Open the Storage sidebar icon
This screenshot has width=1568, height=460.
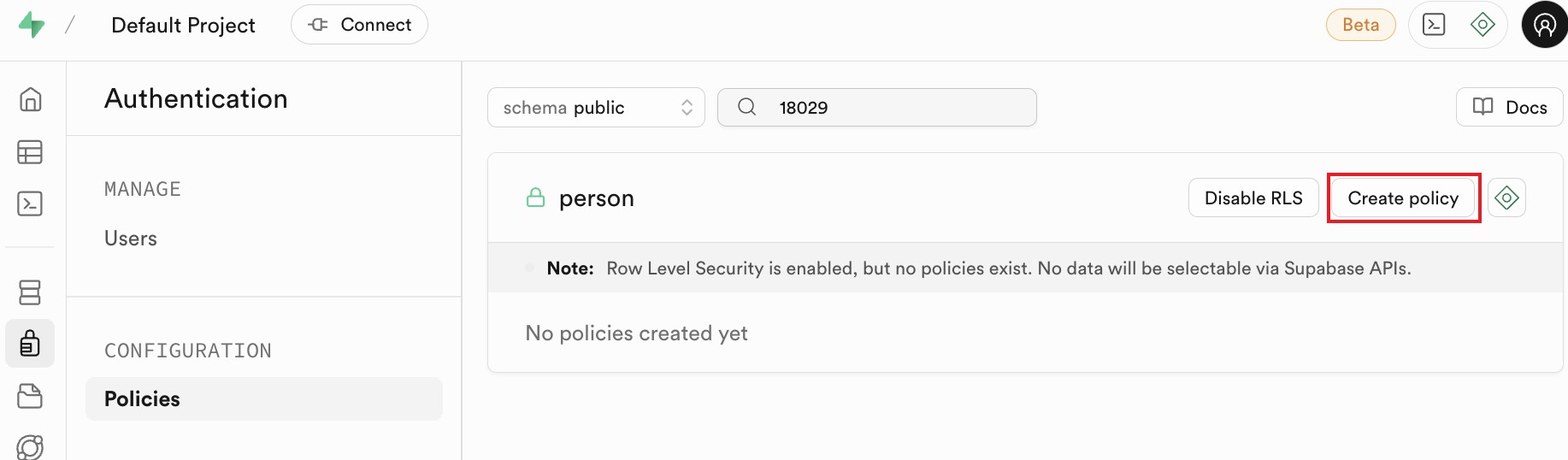(30, 396)
